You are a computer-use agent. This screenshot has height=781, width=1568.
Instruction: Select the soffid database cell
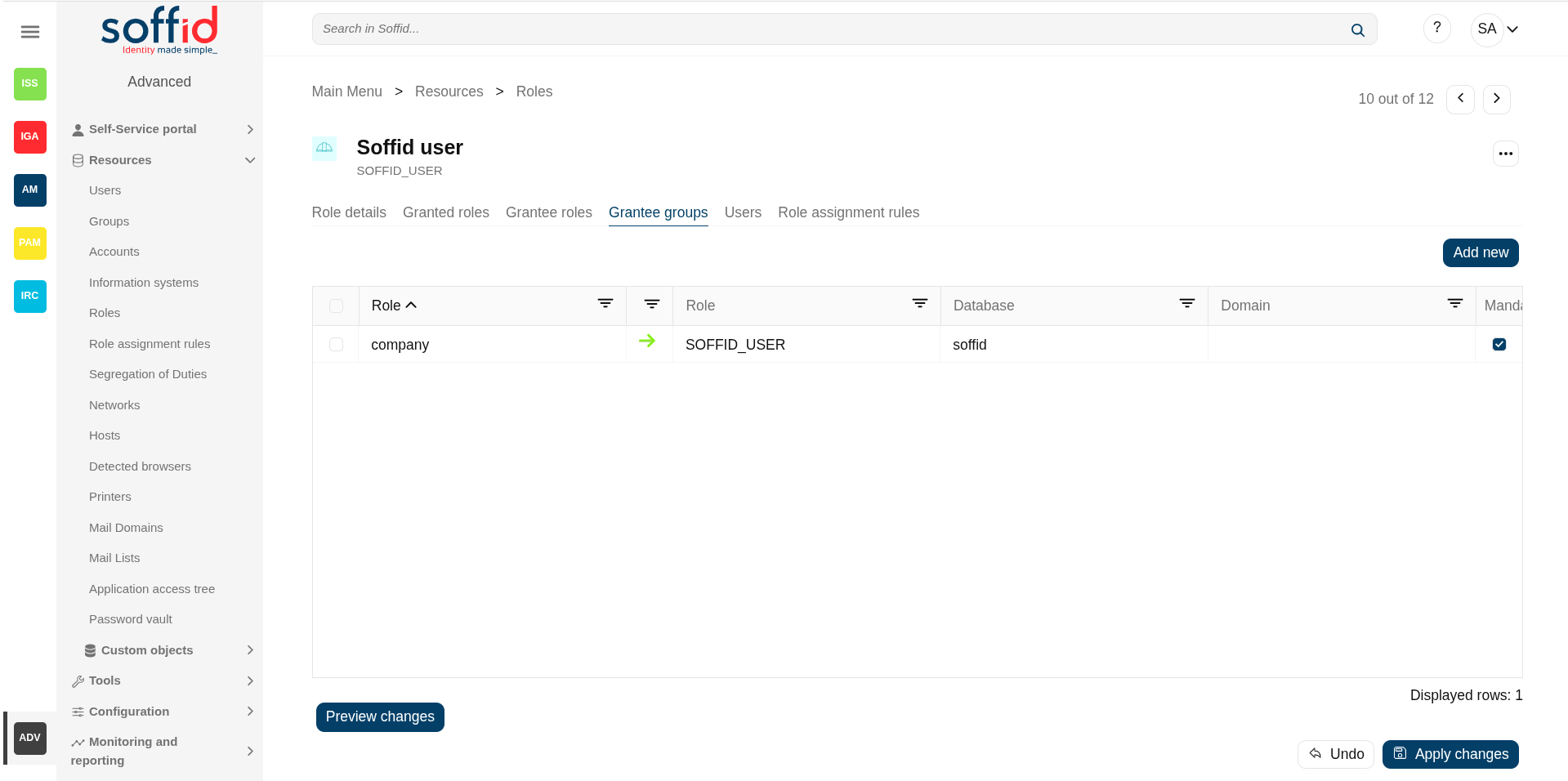(x=1074, y=345)
